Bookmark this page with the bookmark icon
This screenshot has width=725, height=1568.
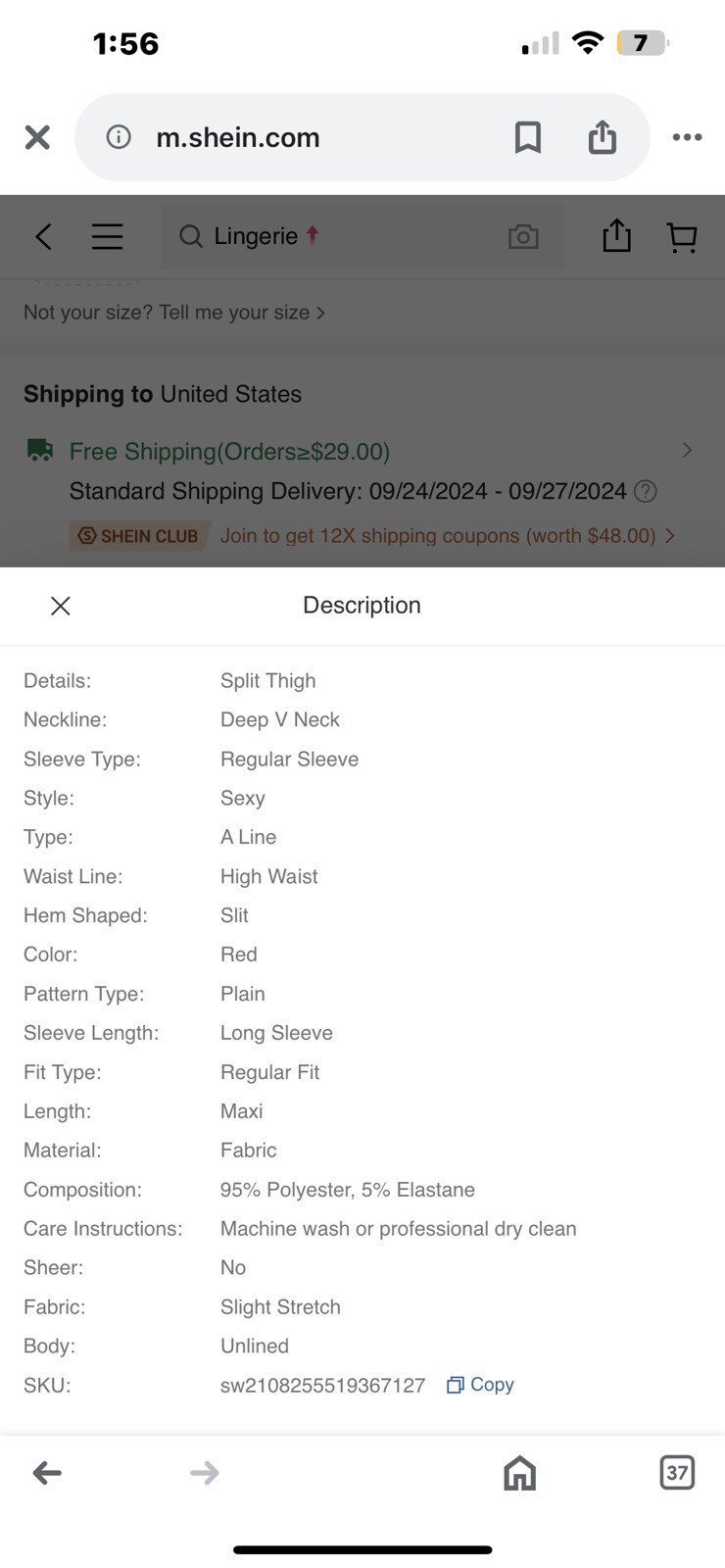(528, 137)
